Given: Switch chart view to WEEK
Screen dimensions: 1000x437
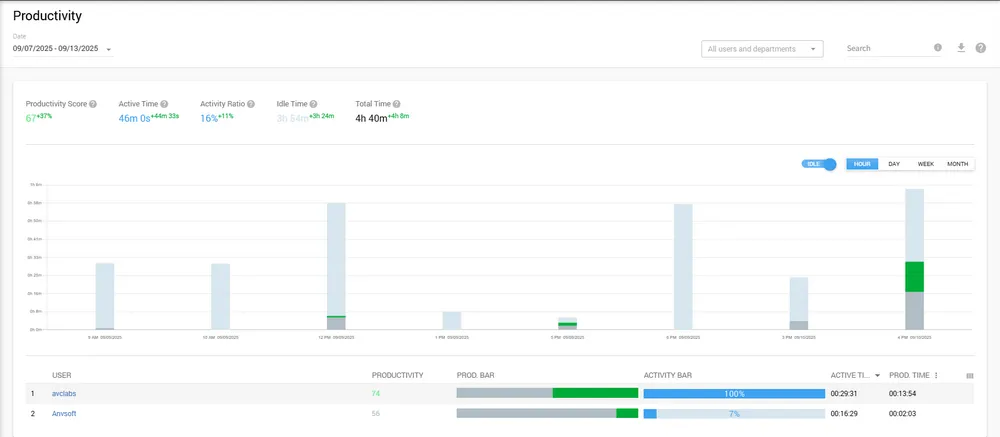Looking at the screenshot, I should coord(926,164).
